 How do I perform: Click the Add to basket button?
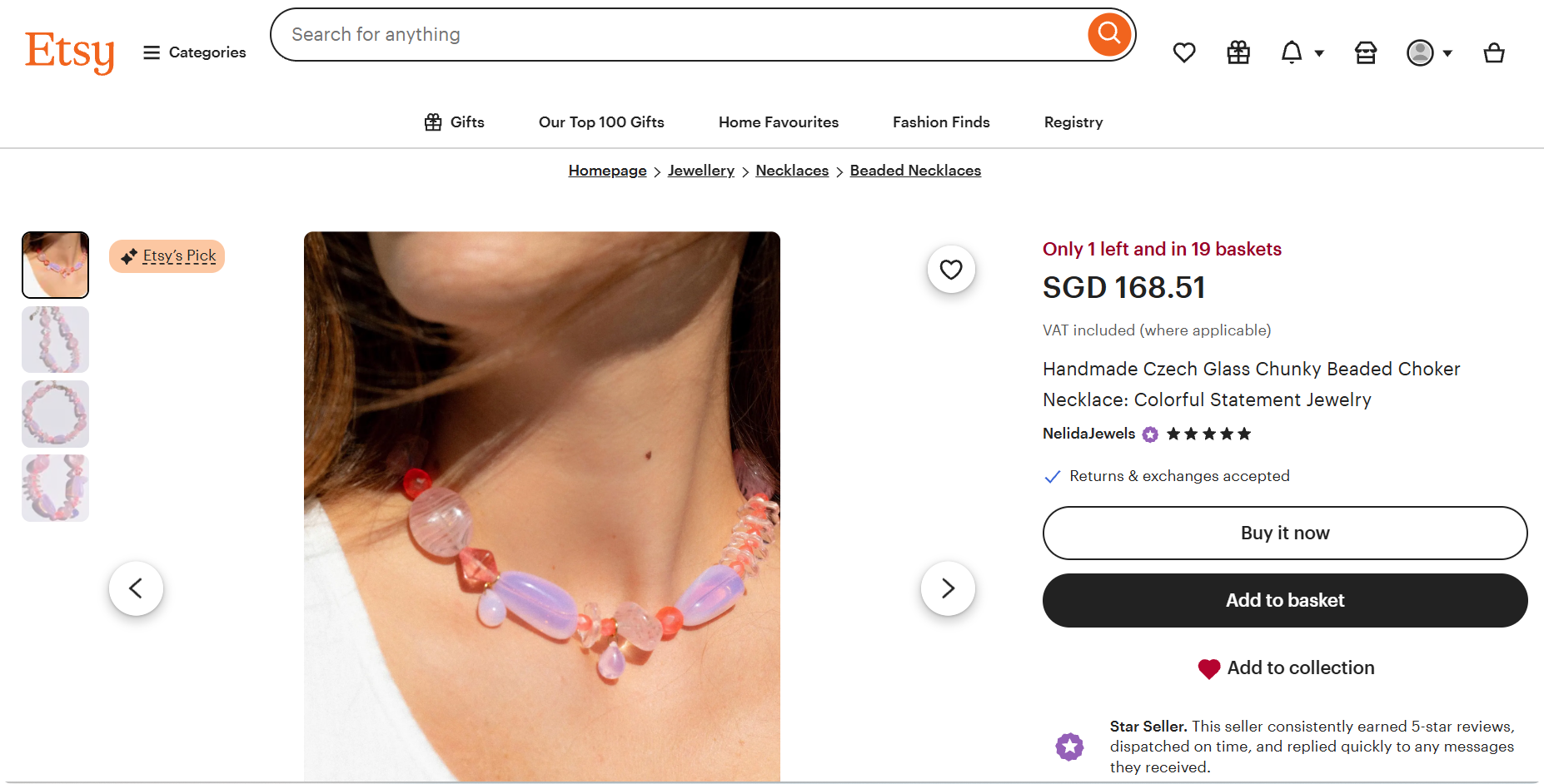coord(1284,600)
